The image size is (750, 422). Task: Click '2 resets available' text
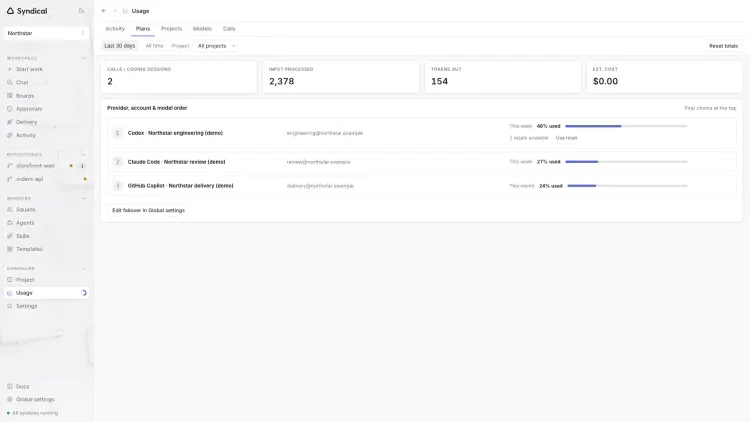click(529, 138)
